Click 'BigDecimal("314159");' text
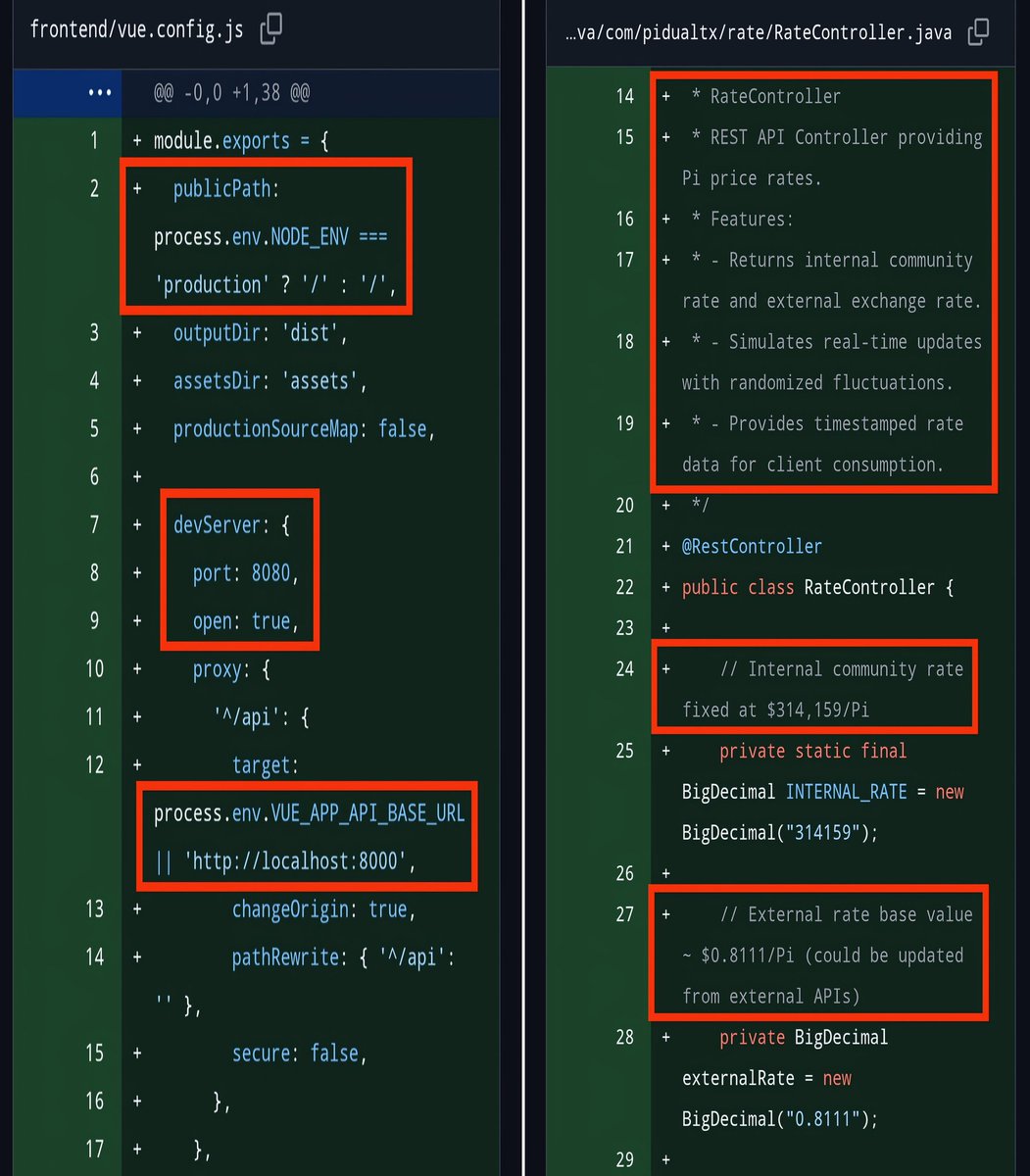 (780, 832)
